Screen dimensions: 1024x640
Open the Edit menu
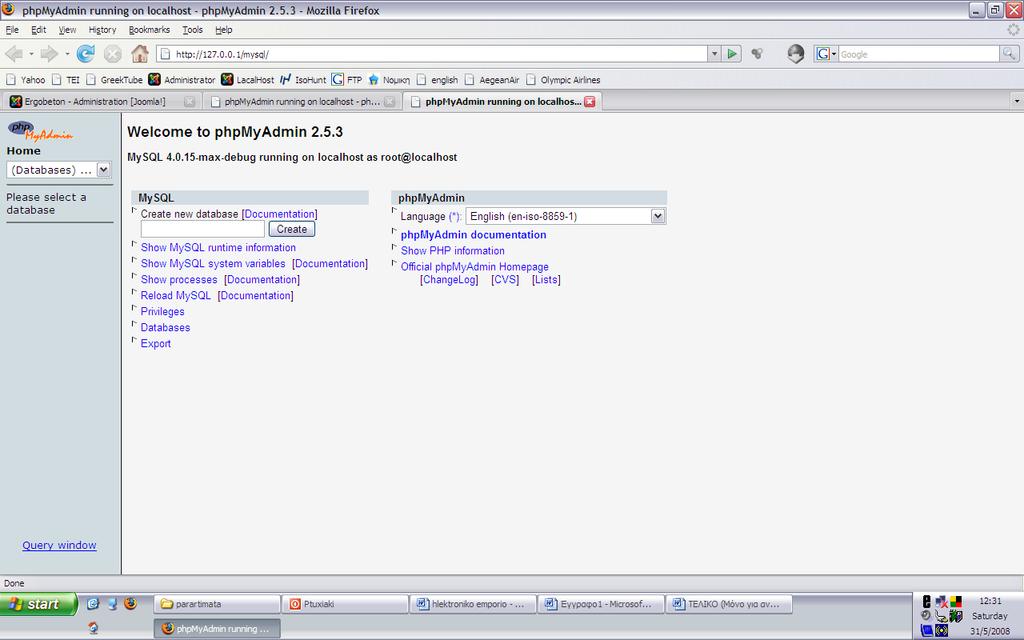(x=39, y=29)
